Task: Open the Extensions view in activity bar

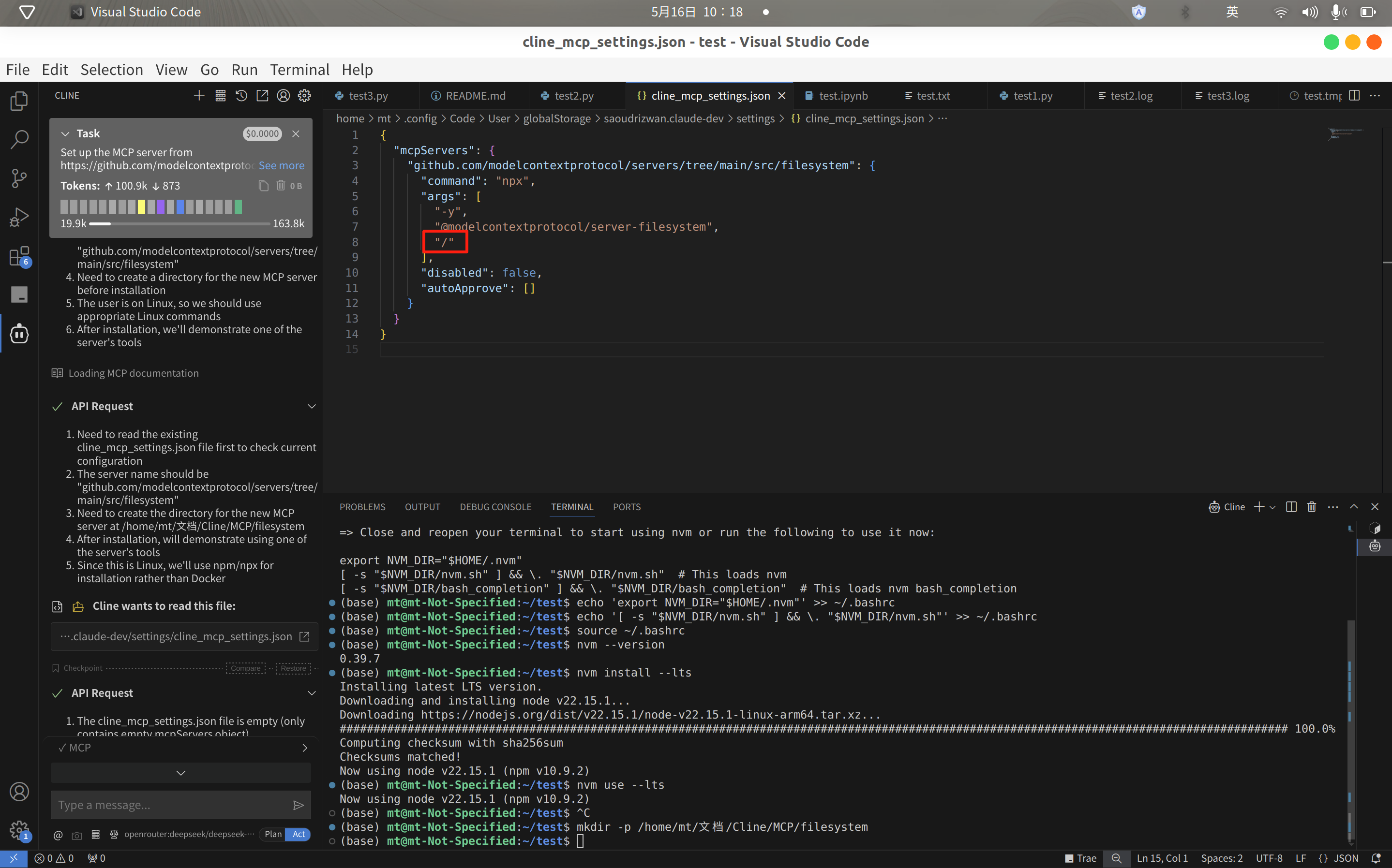Action: tap(19, 256)
